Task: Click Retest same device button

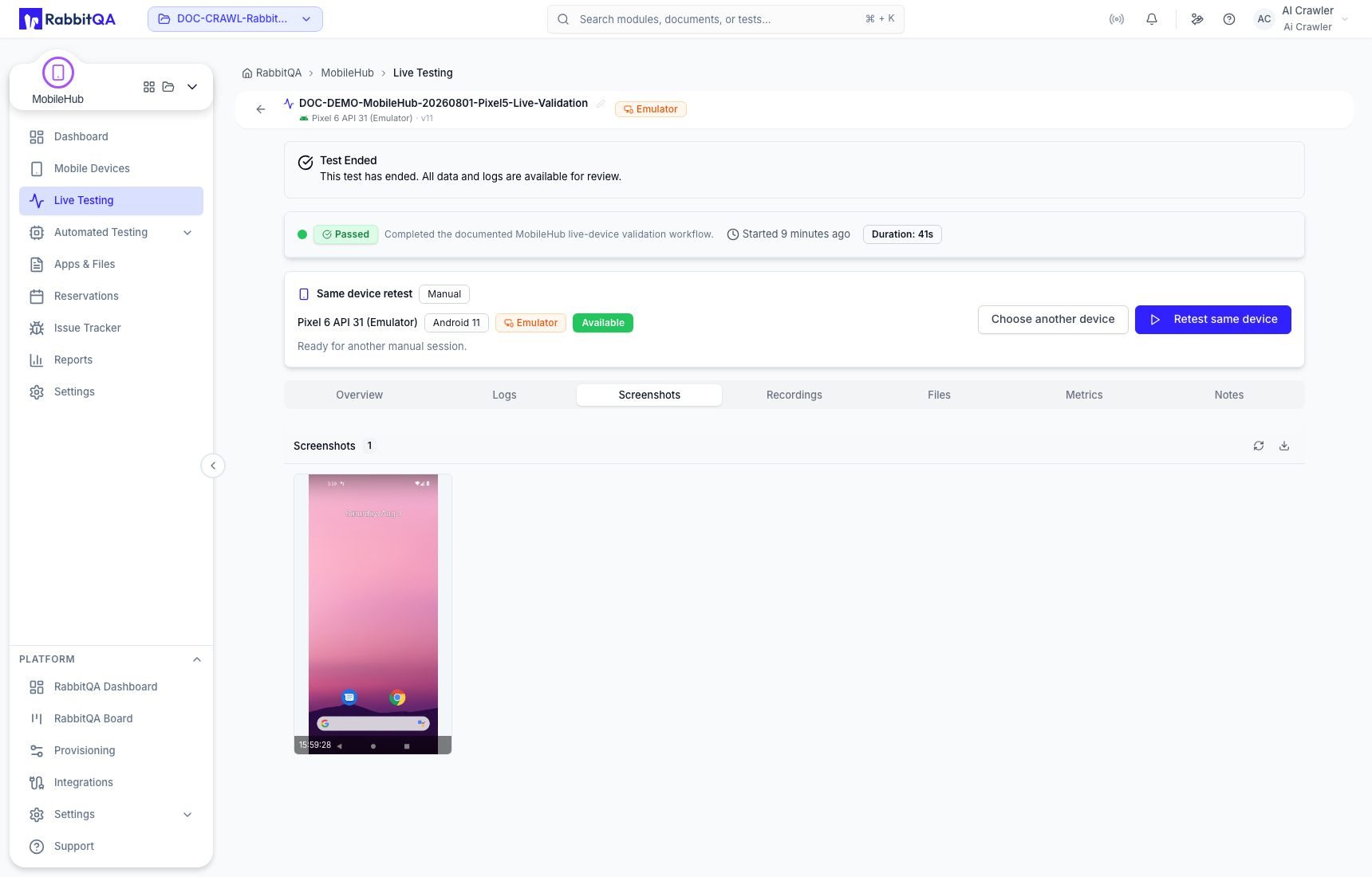Action: pos(1213,320)
